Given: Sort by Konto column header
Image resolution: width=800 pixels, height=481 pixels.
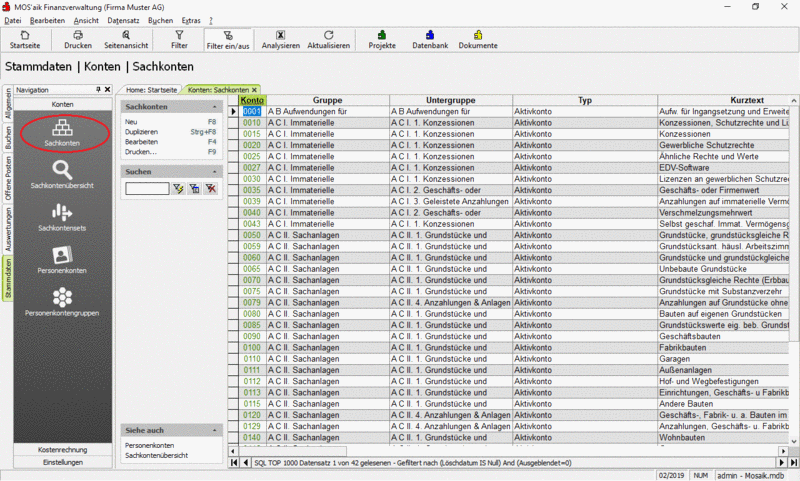Looking at the screenshot, I should tap(252, 100).
